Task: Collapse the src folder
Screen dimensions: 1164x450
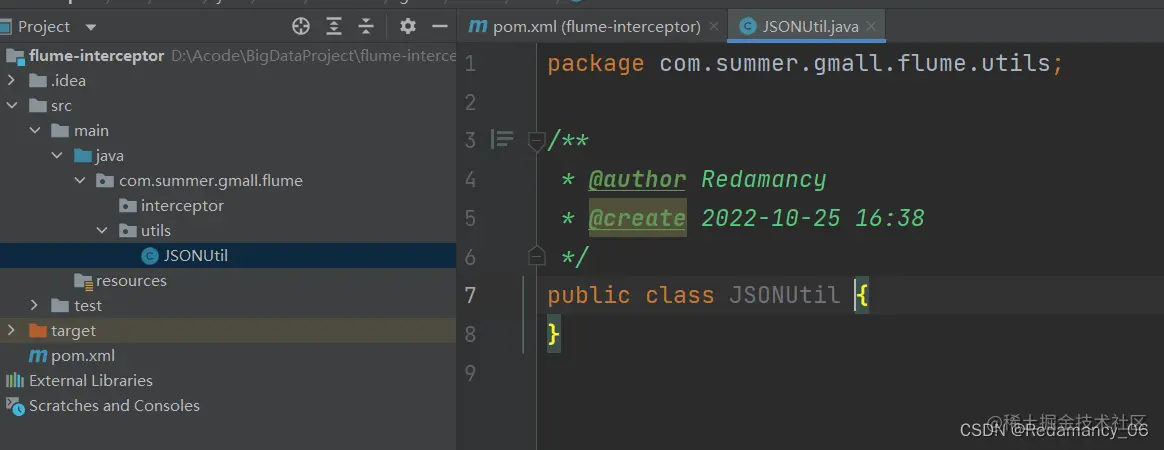Action: 11,106
